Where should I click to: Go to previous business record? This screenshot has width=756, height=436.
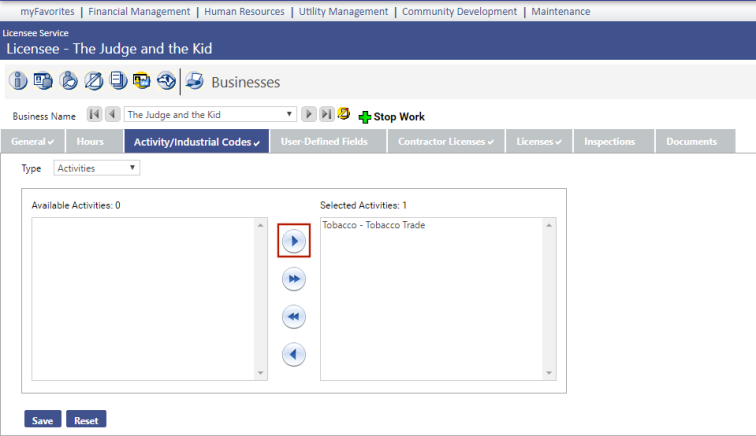pos(112,115)
